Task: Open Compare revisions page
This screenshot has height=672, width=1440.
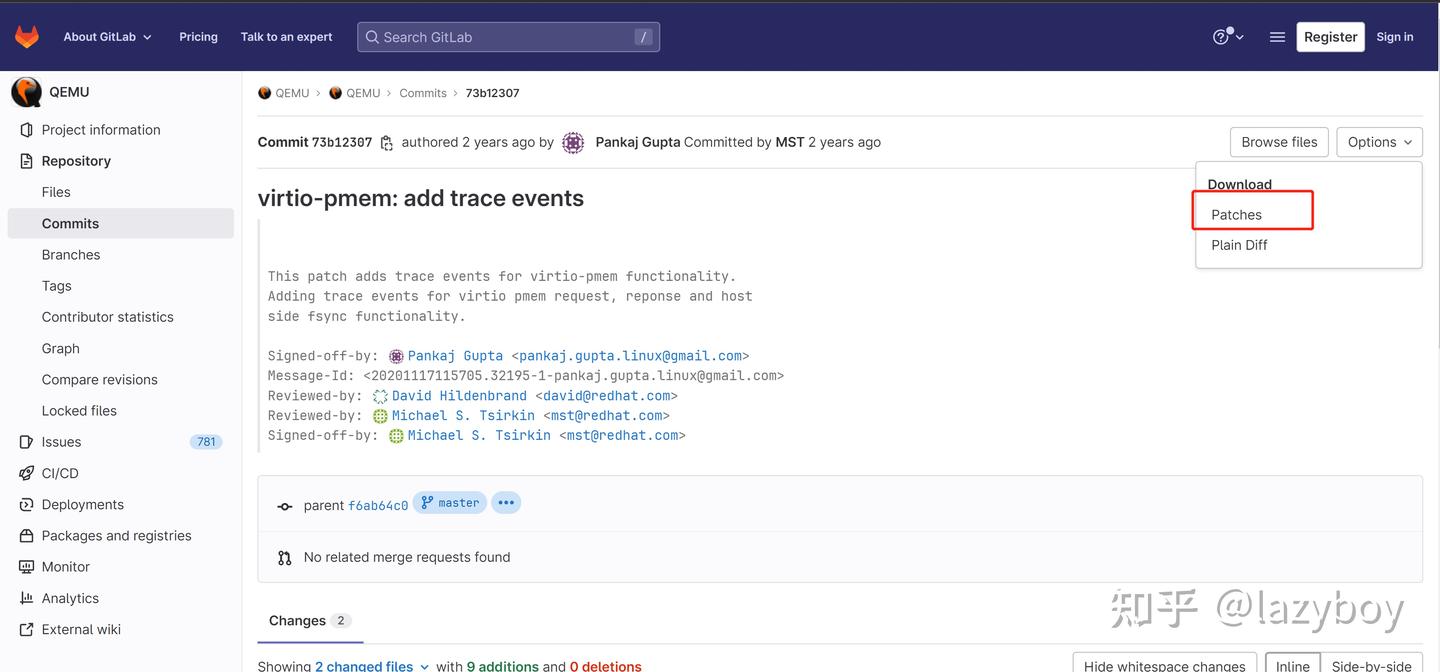Action: tap(99, 380)
